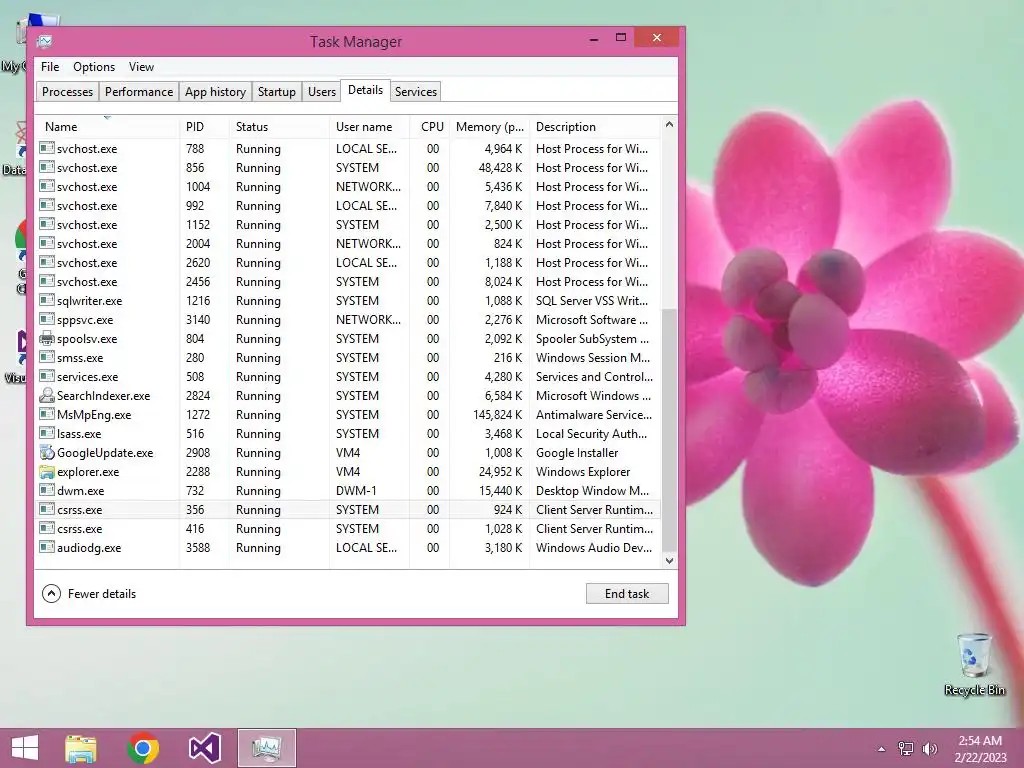Sort by the CPU column header
The image size is (1024, 768).
430,127
